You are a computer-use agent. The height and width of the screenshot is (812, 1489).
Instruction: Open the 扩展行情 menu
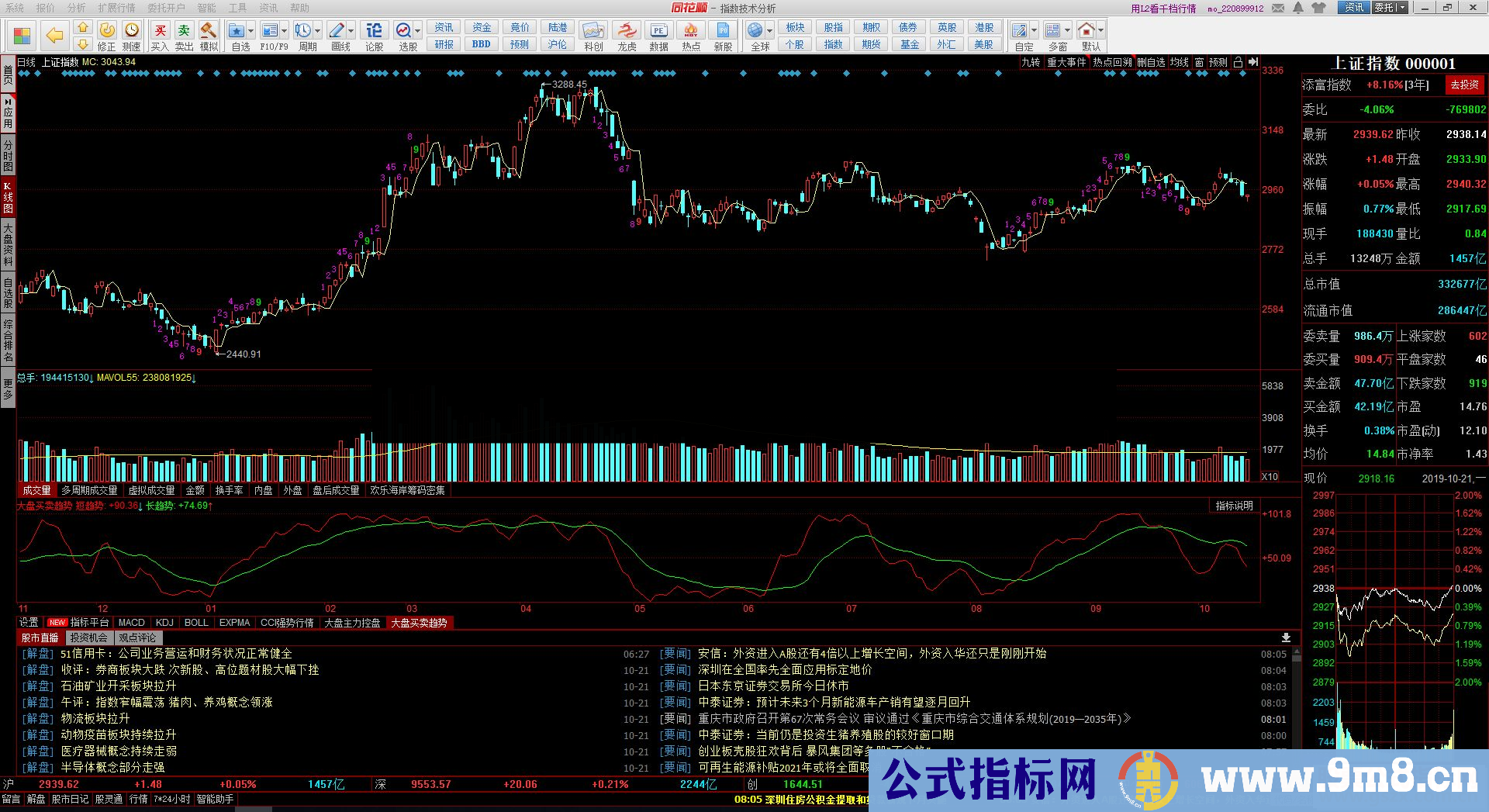[x=116, y=8]
